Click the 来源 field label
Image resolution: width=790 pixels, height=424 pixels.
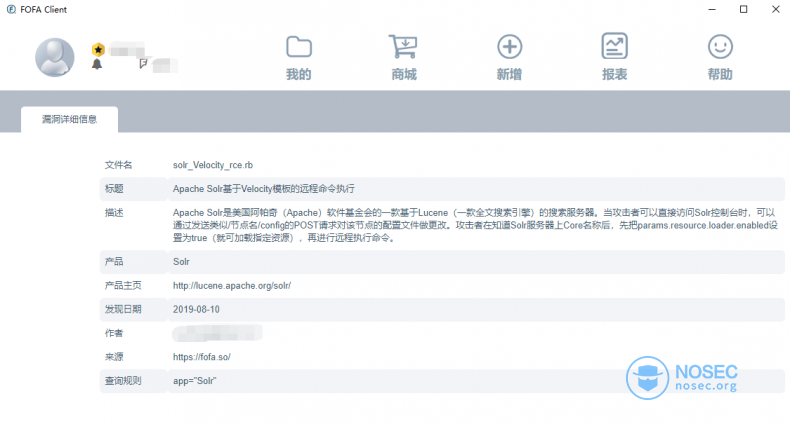pyautogui.click(x=114, y=357)
